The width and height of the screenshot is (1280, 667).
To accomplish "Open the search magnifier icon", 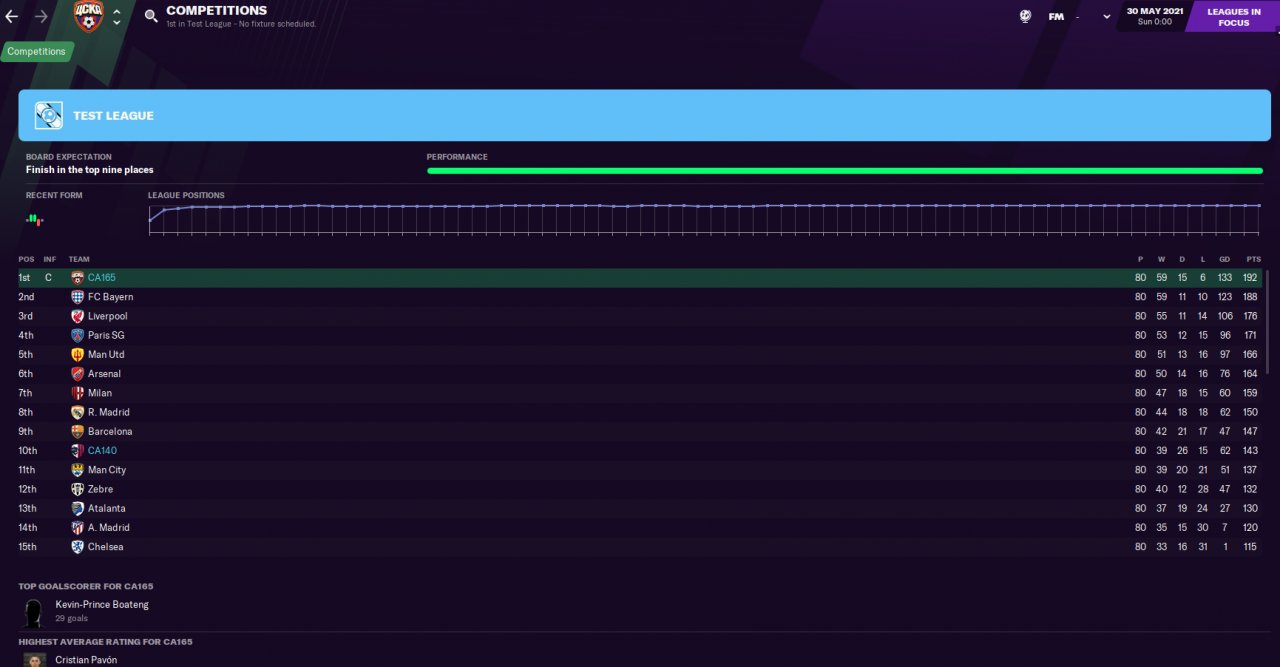I will pyautogui.click(x=151, y=16).
